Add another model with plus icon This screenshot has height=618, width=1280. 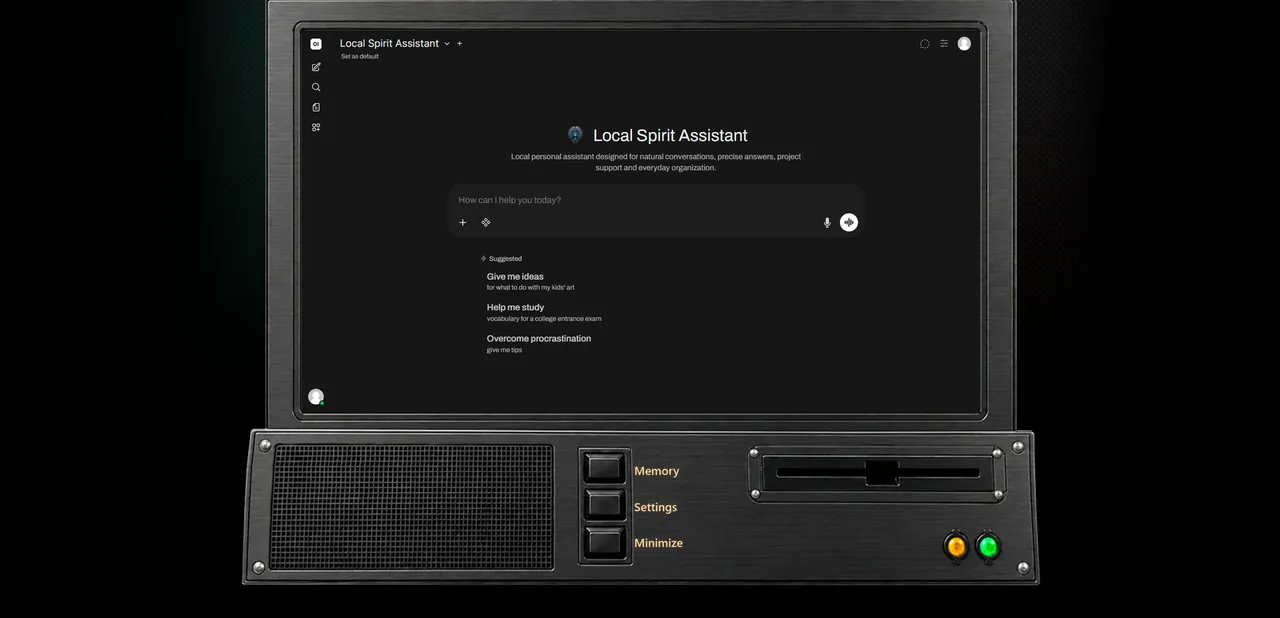460,43
